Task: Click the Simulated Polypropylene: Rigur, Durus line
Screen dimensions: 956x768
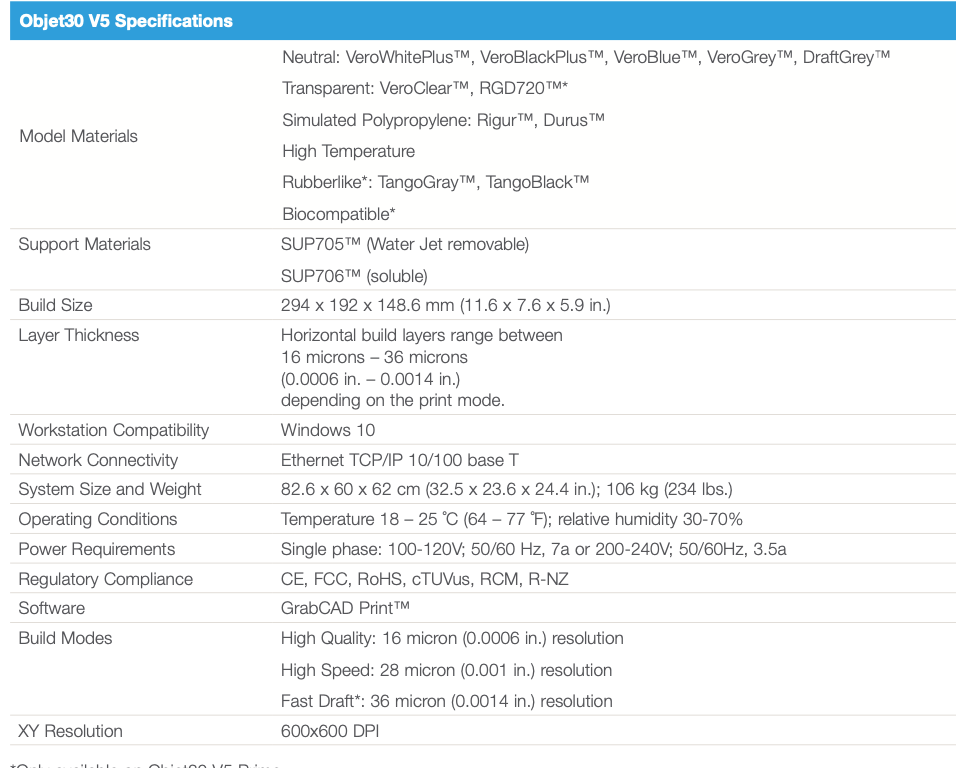Action: 443,120
